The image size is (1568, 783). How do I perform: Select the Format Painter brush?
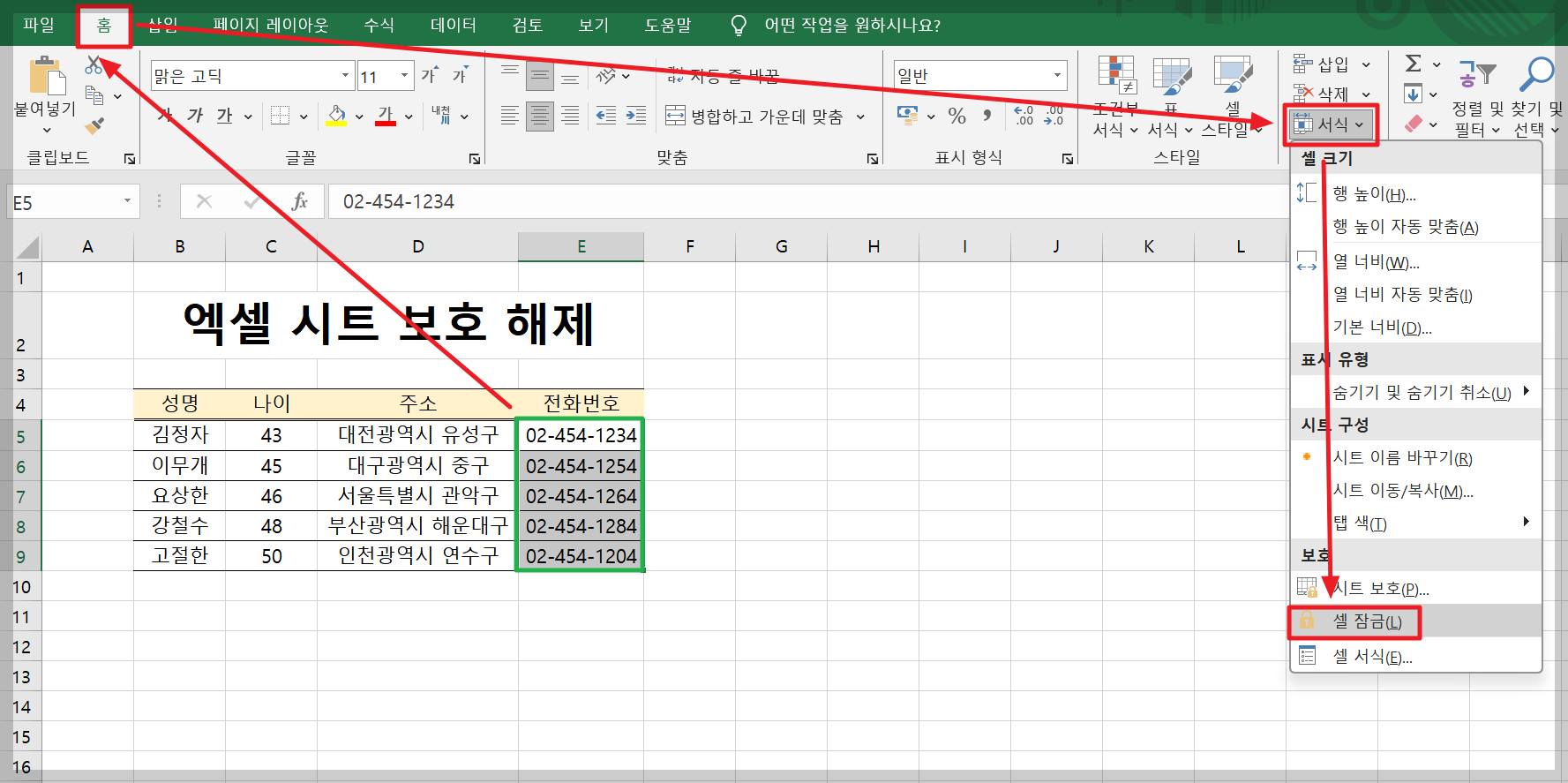click(x=94, y=125)
